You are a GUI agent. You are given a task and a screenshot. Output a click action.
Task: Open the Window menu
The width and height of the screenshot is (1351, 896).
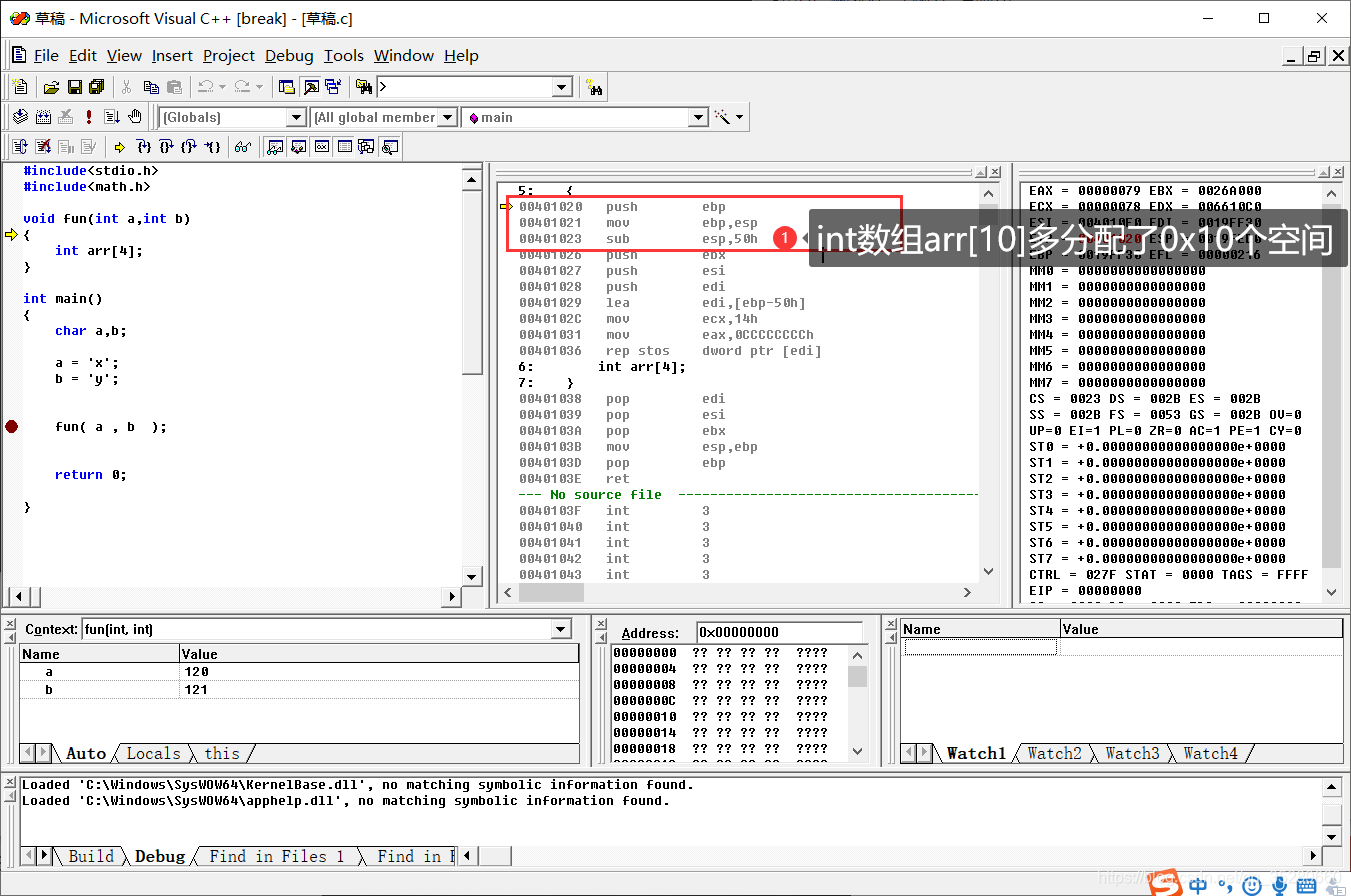point(404,56)
